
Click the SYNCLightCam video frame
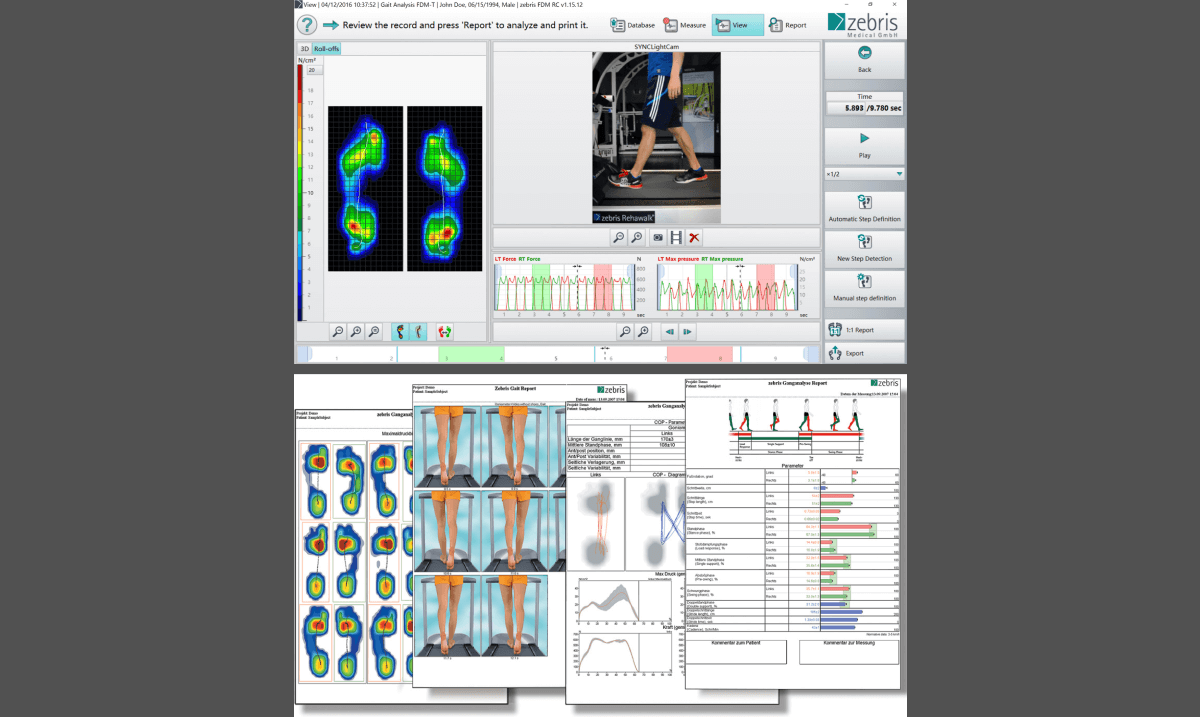click(x=656, y=137)
